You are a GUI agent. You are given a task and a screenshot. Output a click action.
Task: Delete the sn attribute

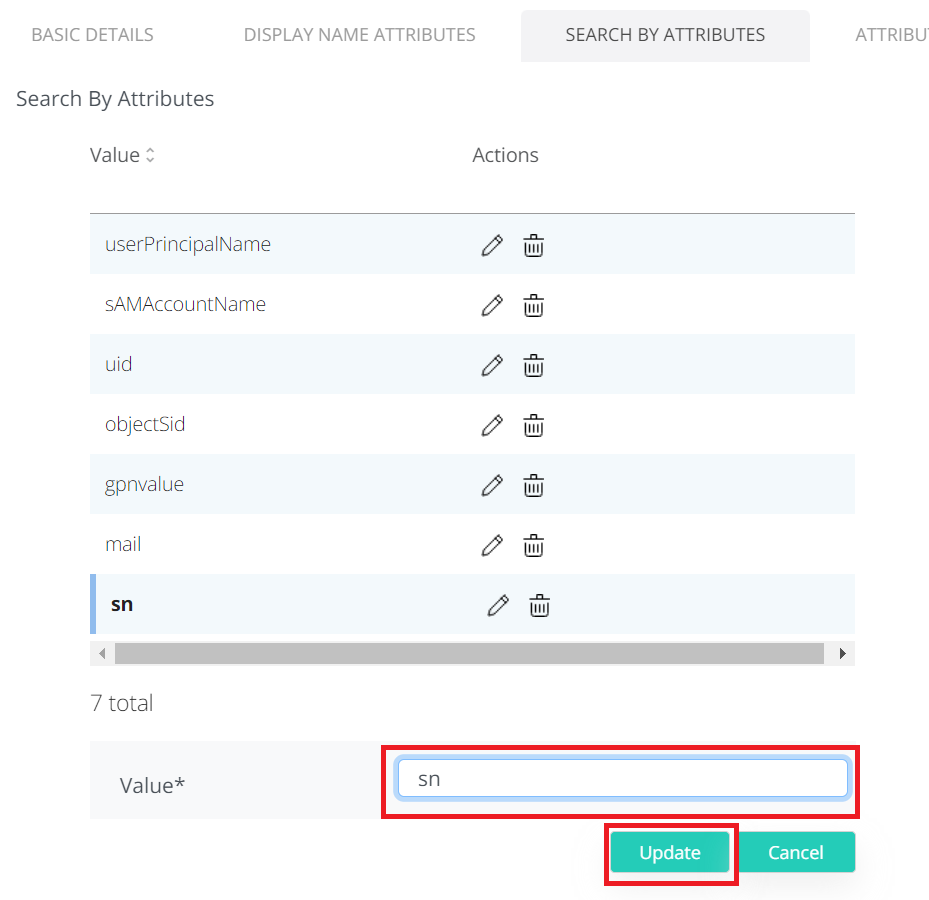(x=539, y=605)
